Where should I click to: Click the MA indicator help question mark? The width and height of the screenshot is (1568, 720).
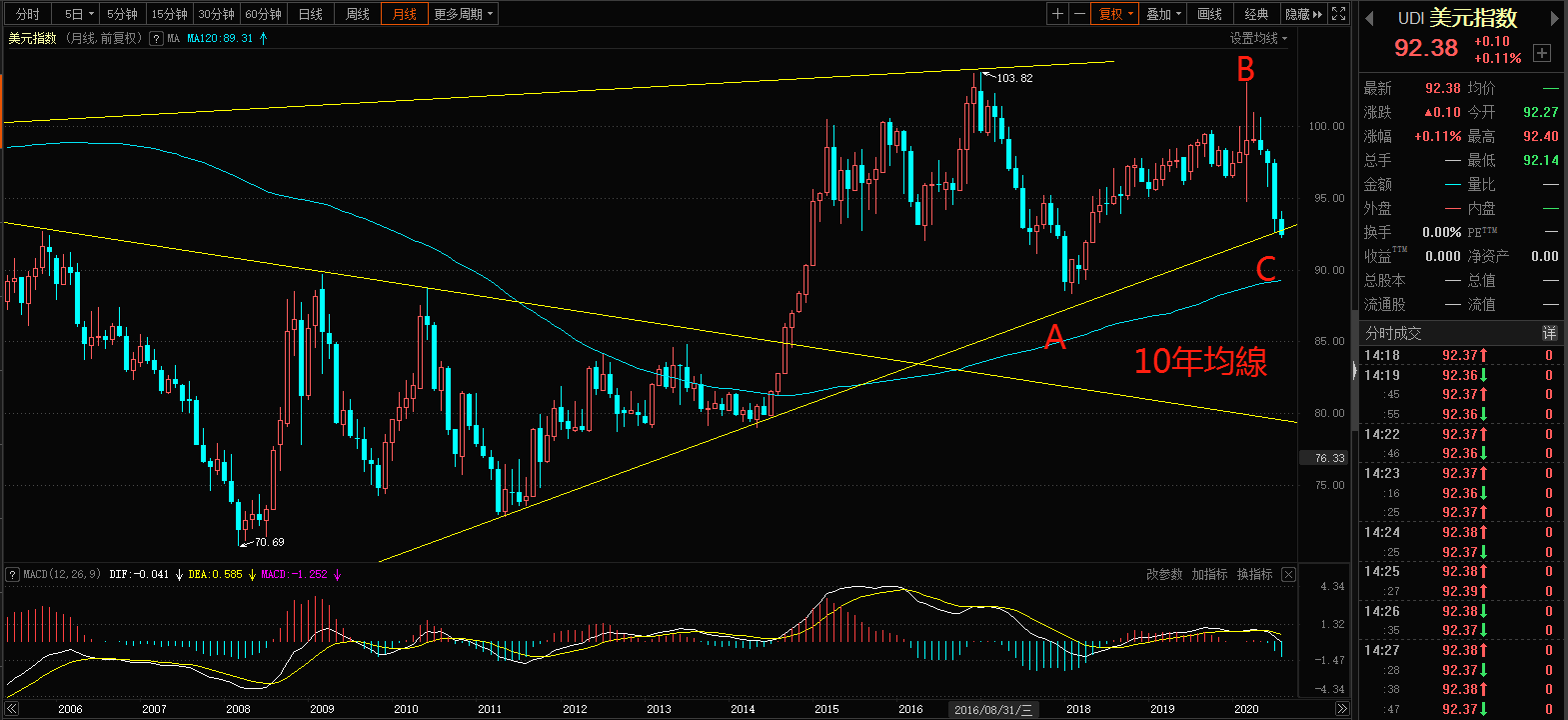coord(156,39)
